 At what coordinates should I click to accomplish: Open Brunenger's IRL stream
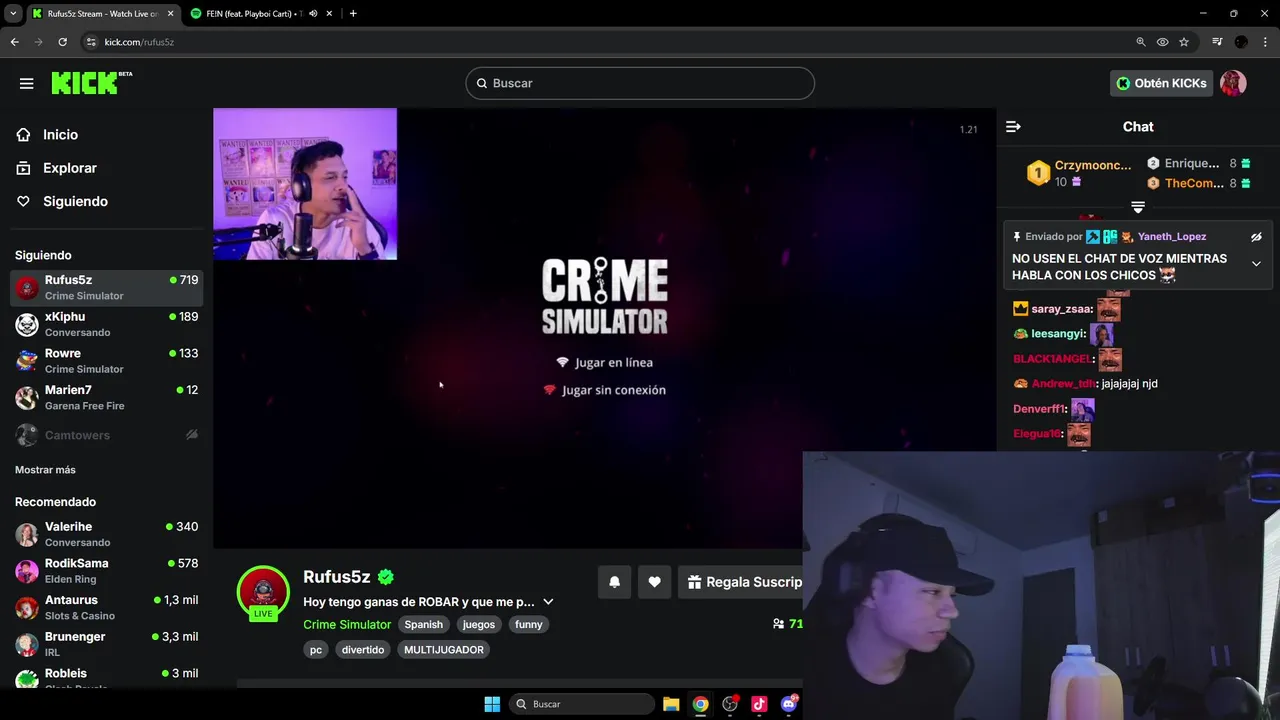(x=107, y=644)
